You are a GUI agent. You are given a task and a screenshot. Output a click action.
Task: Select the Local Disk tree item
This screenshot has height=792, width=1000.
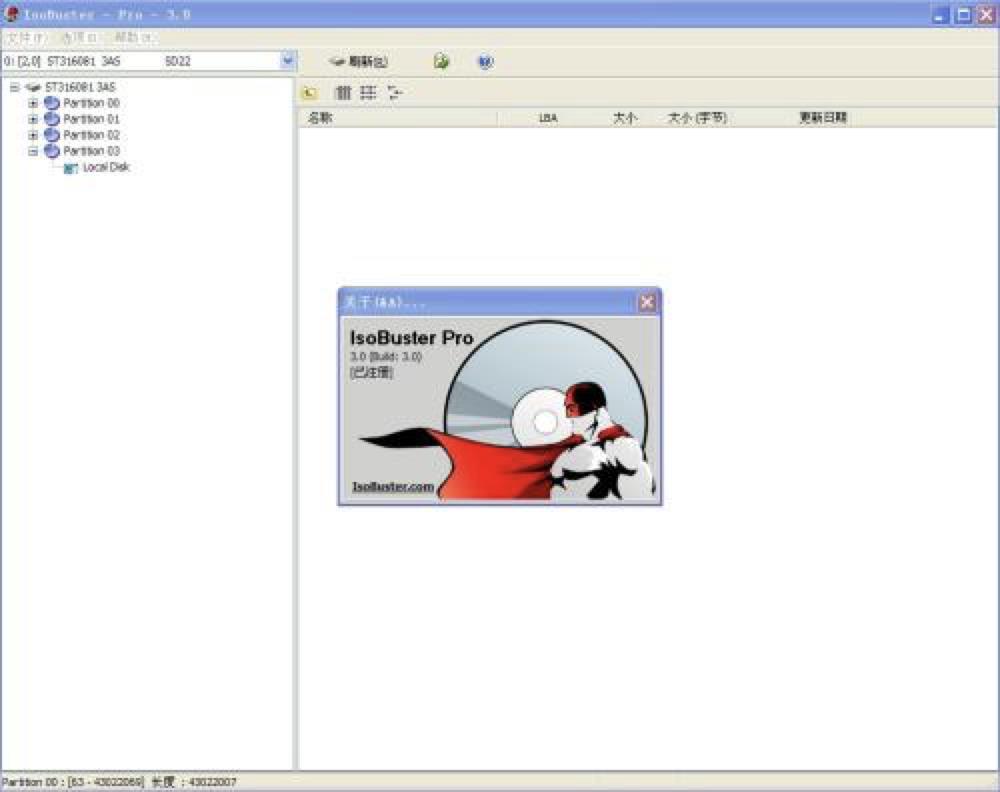point(106,167)
